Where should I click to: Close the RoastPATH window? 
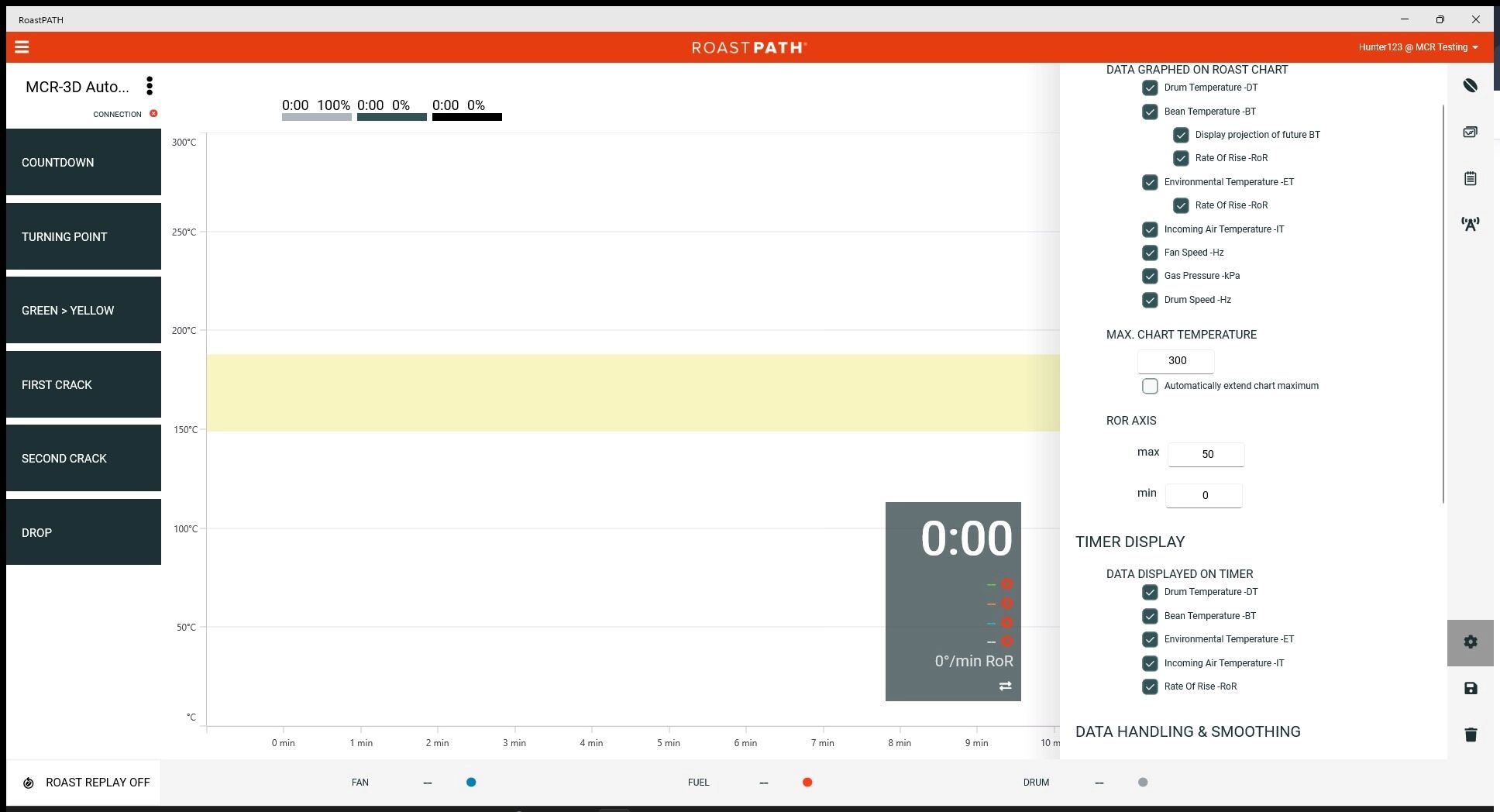pyautogui.click(x=1475, y=19)
